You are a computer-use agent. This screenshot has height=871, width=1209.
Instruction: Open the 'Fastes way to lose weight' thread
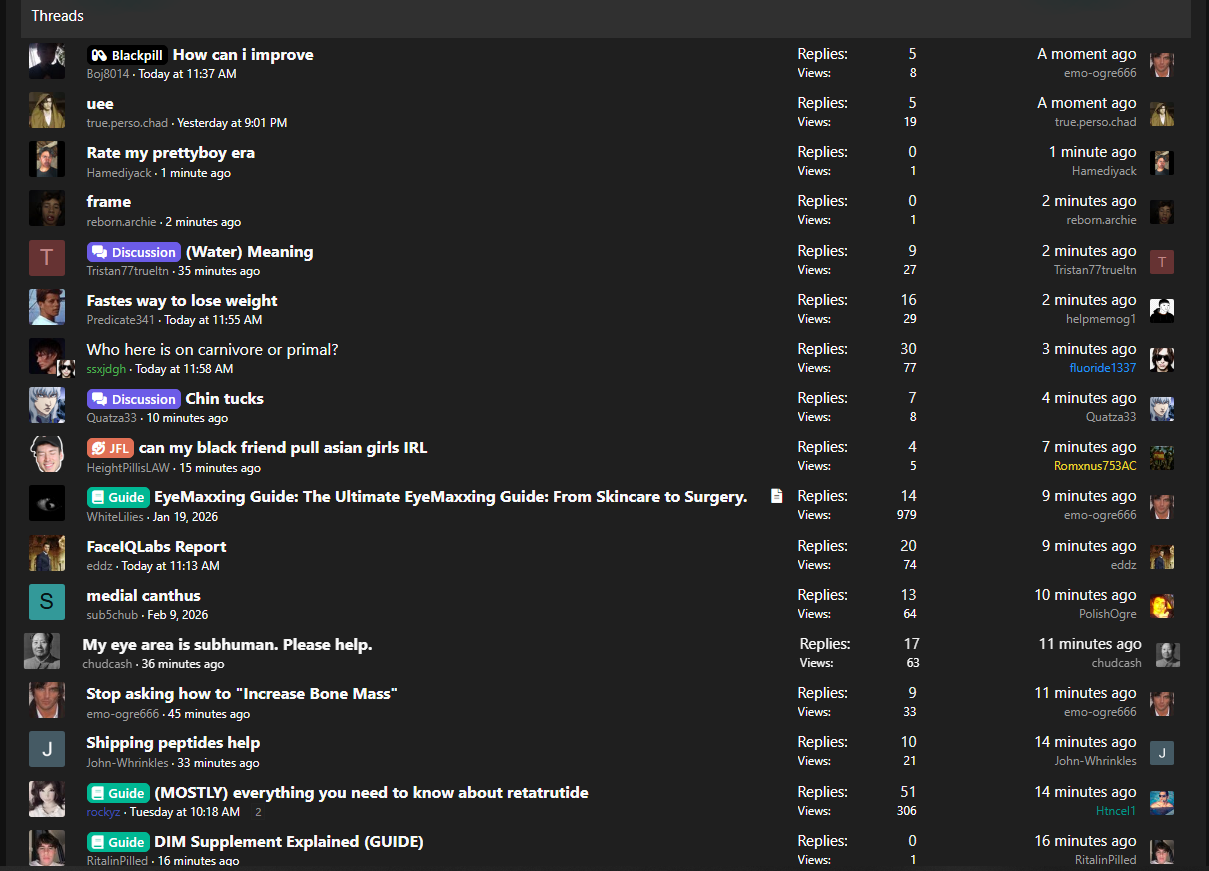pos(182,301)
